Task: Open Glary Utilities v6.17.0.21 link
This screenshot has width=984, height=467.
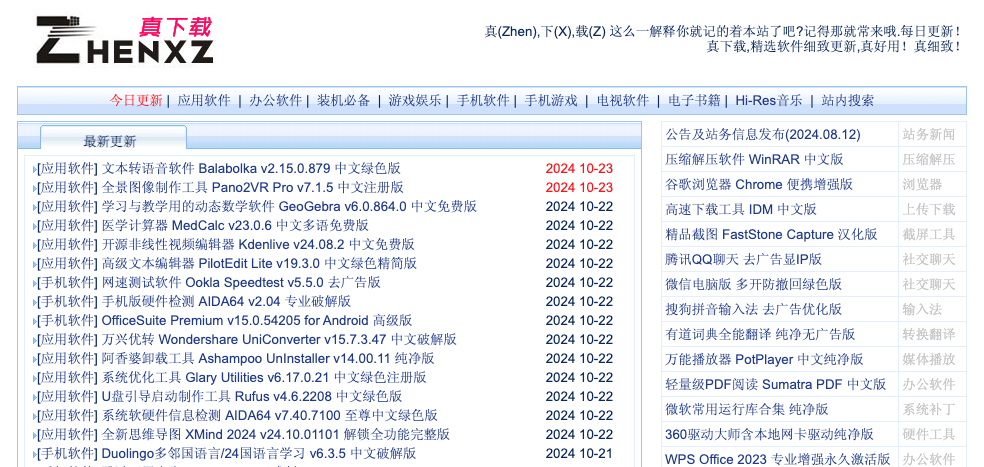Action: (264, 377)
